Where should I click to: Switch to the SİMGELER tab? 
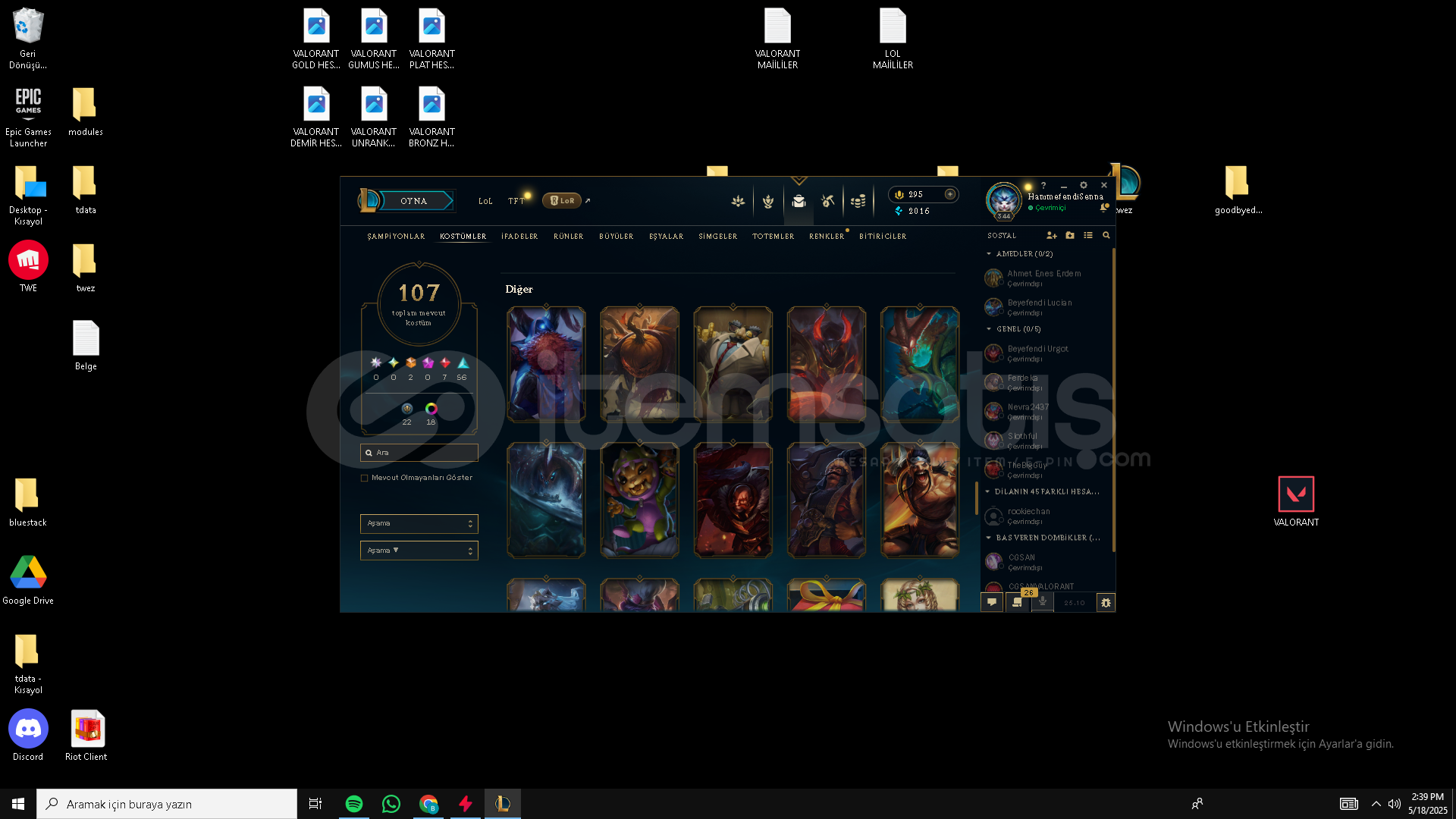tap(718, 237)
